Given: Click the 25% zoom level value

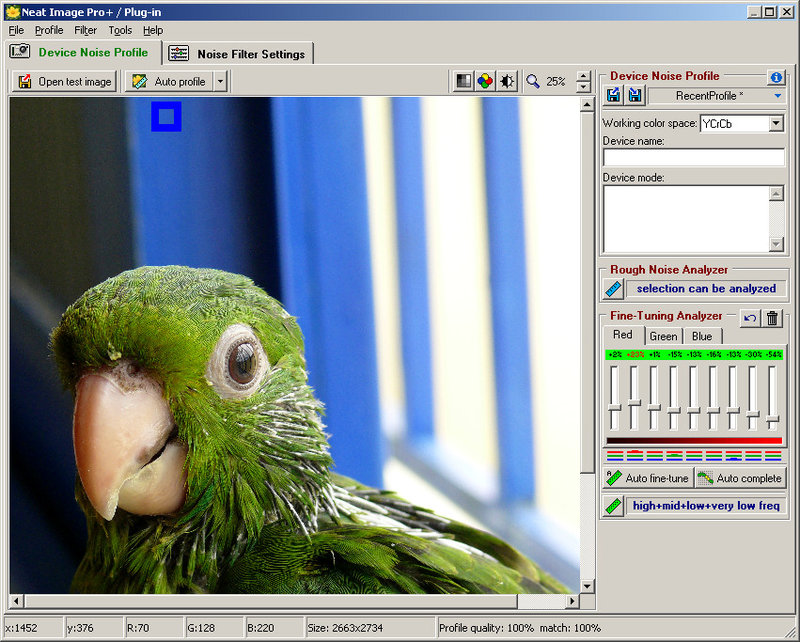Looking at the screenshot, I should point(556,82).
